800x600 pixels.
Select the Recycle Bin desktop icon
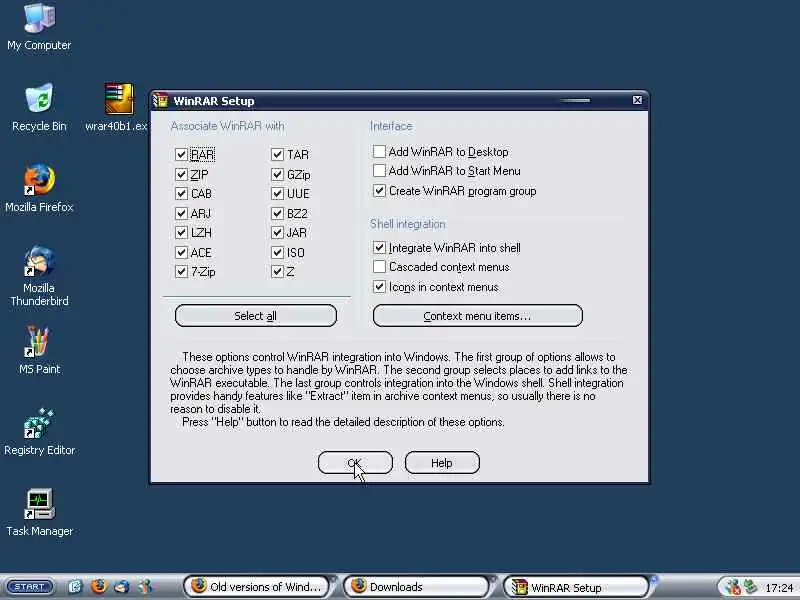pyautogui.click(x=39, y=107)
